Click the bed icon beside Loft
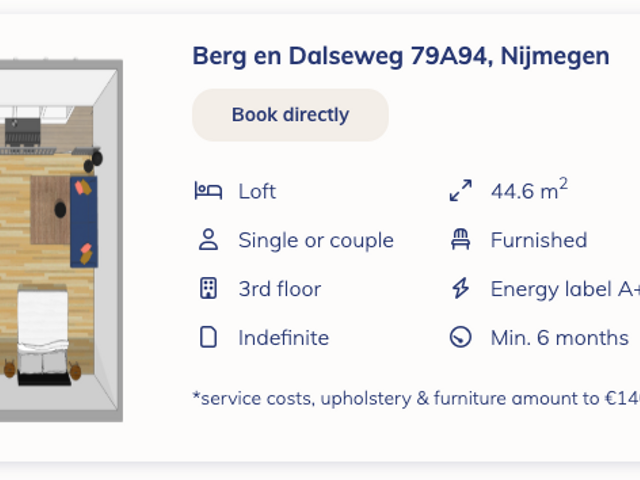640x480 pixels. point(207,191)
